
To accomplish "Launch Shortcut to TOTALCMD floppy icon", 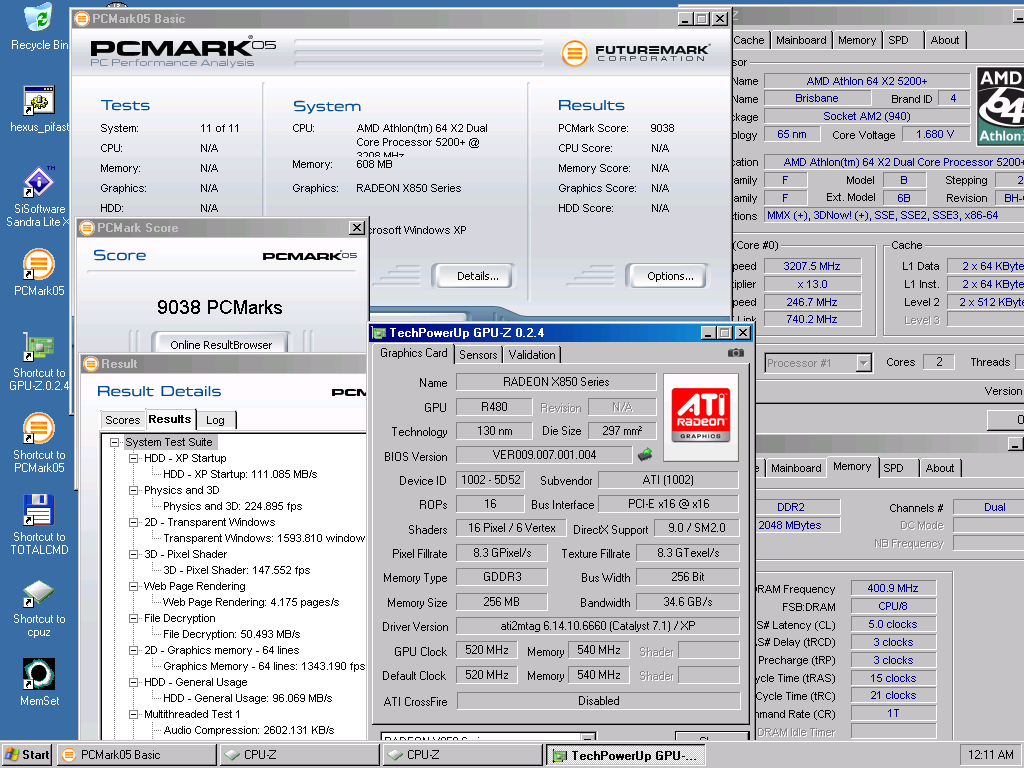I will point(39,511).
